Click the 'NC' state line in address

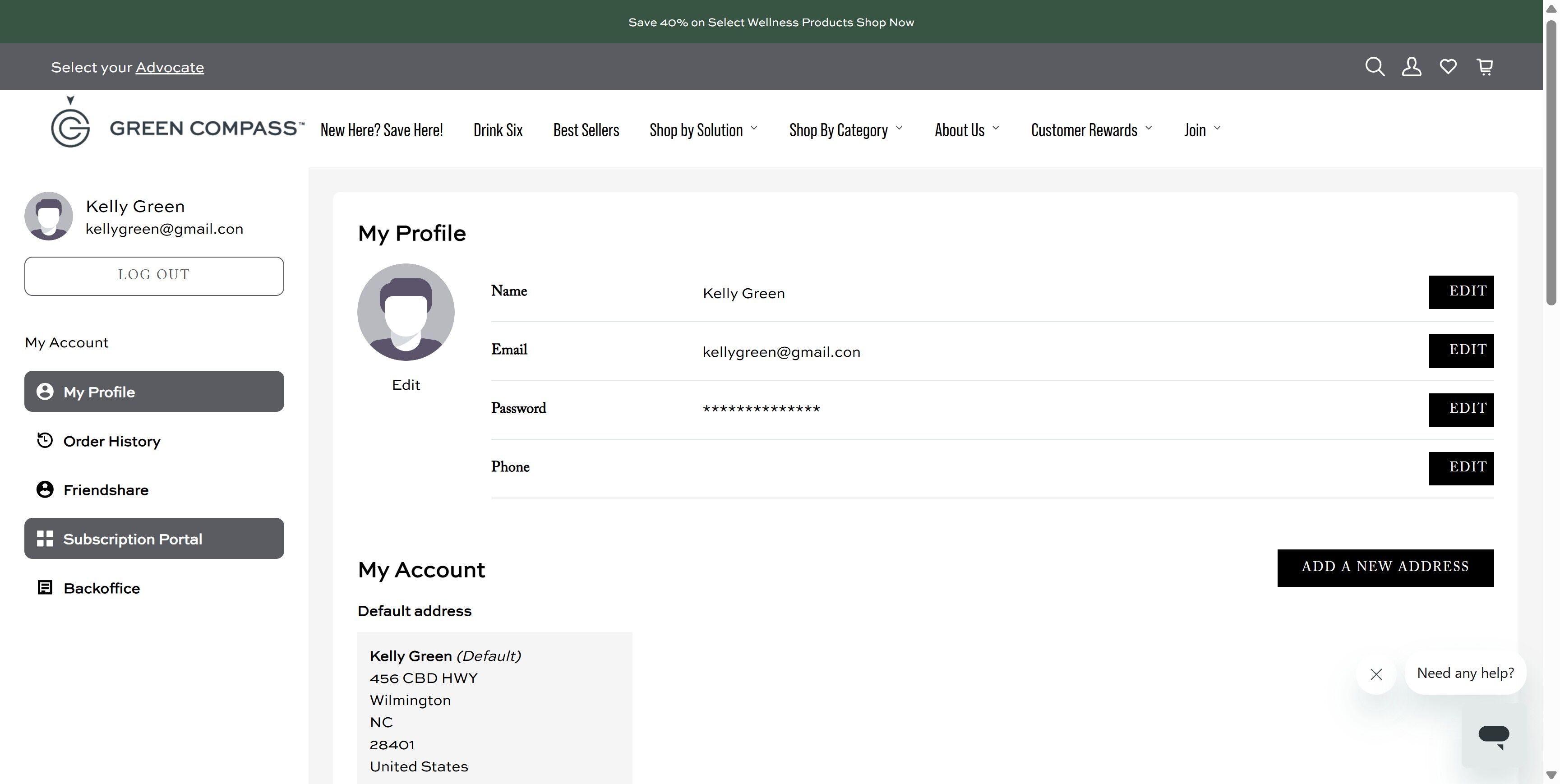381,722
